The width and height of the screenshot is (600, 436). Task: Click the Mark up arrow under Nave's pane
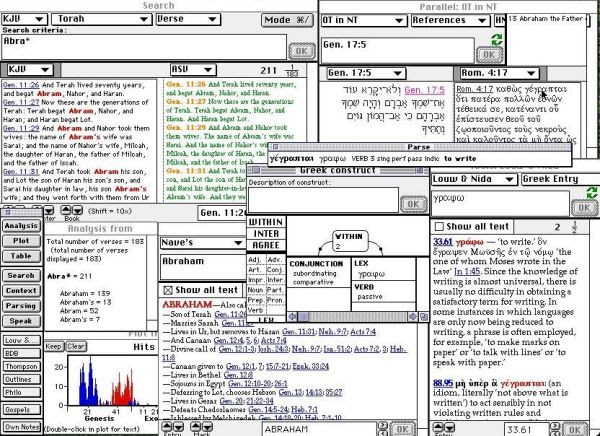196,426
